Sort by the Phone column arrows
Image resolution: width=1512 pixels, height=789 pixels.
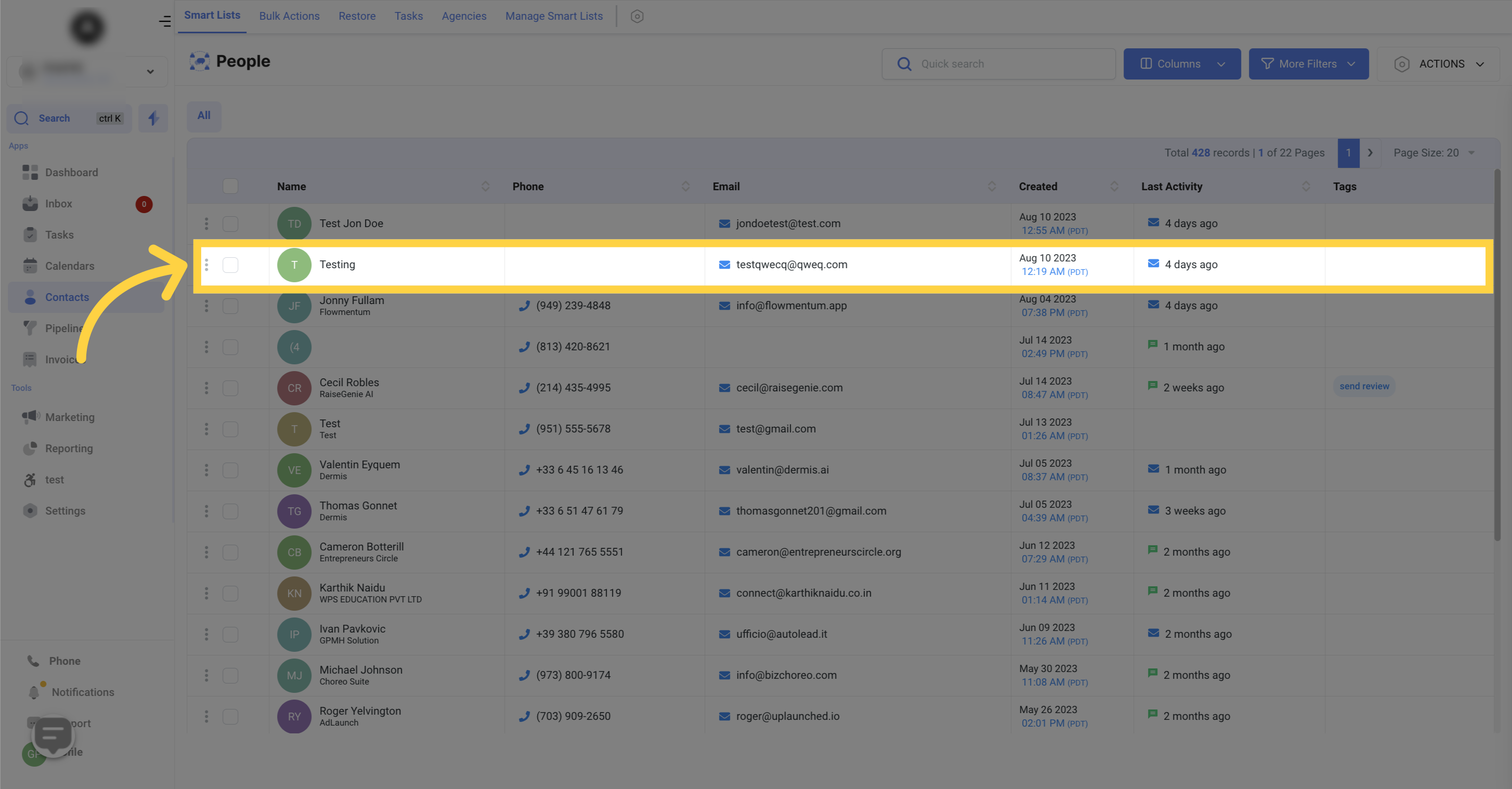[x=685, y=186]
